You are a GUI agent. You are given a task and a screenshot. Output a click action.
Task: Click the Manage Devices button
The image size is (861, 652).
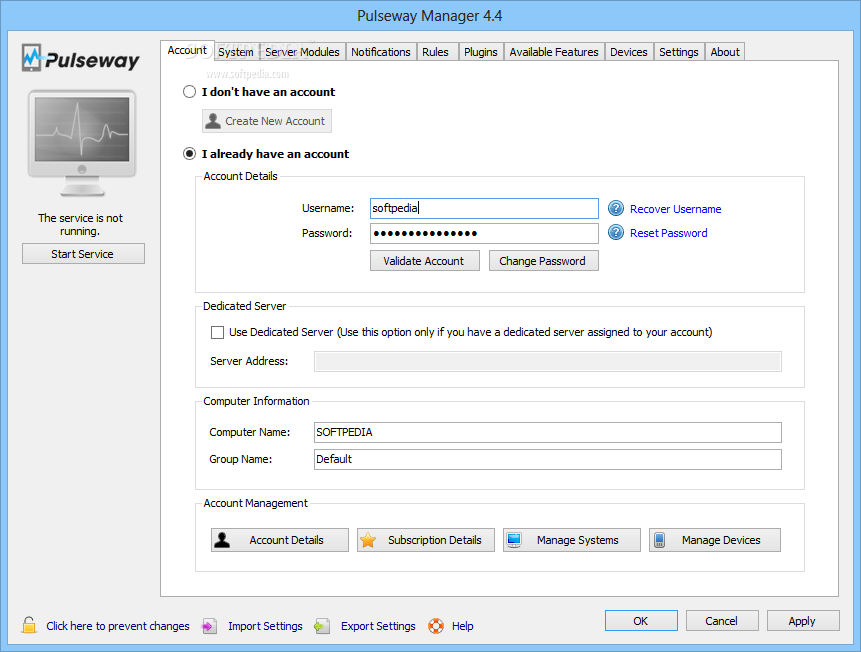714,540
